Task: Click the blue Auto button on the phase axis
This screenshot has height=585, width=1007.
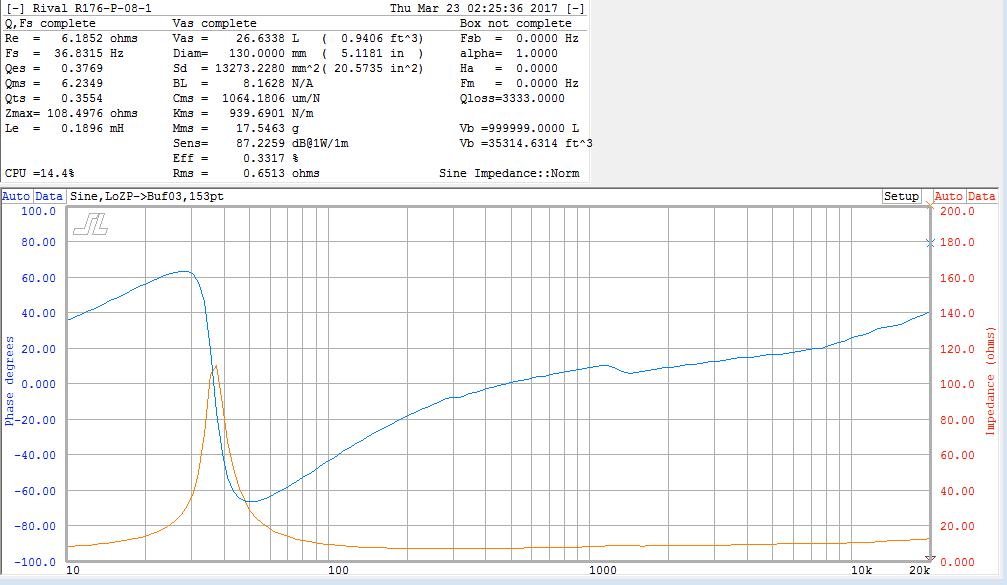Action: tap(16, 196)
